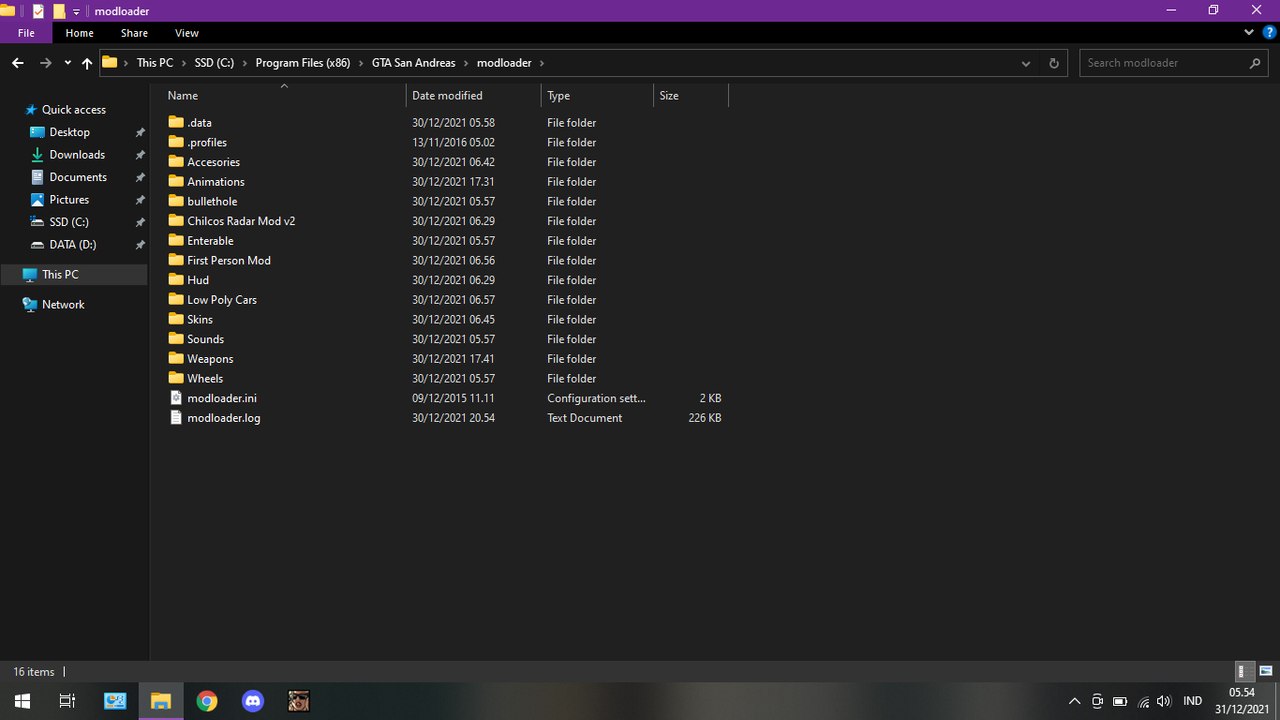Switch to the View ribbon tab
The width and height of the screenshot is (1280, 720).
point(186,33)
